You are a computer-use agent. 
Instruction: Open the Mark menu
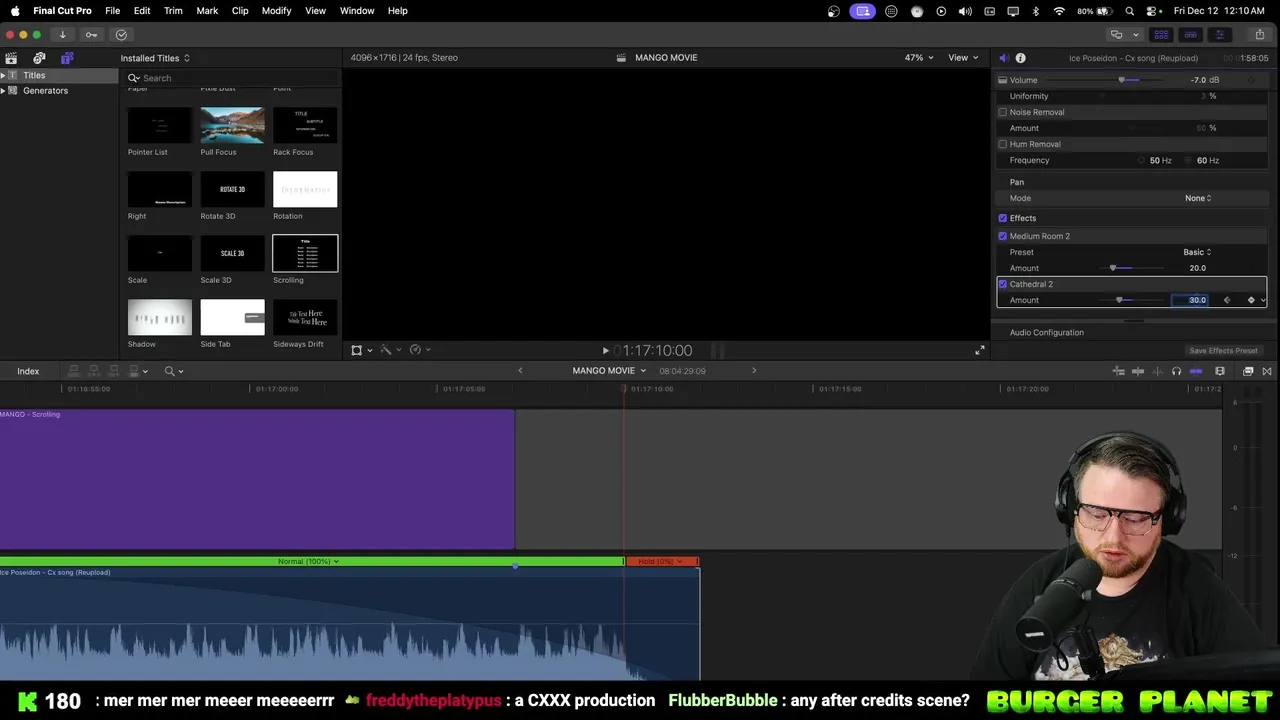[207, 11]
